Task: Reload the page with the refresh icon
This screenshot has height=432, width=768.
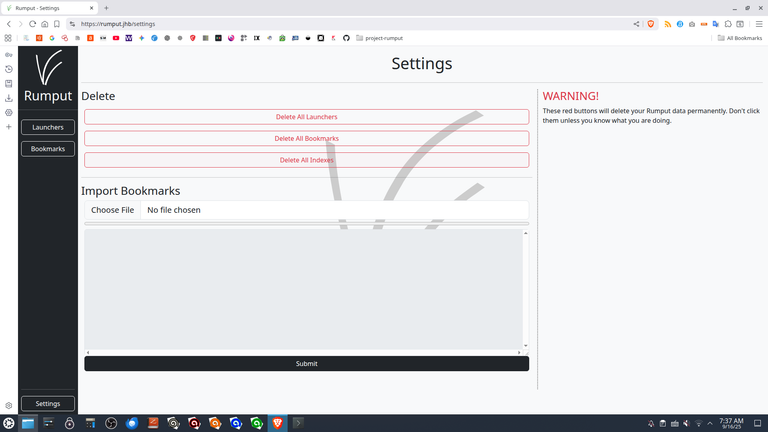Action: tap(33, 23)
